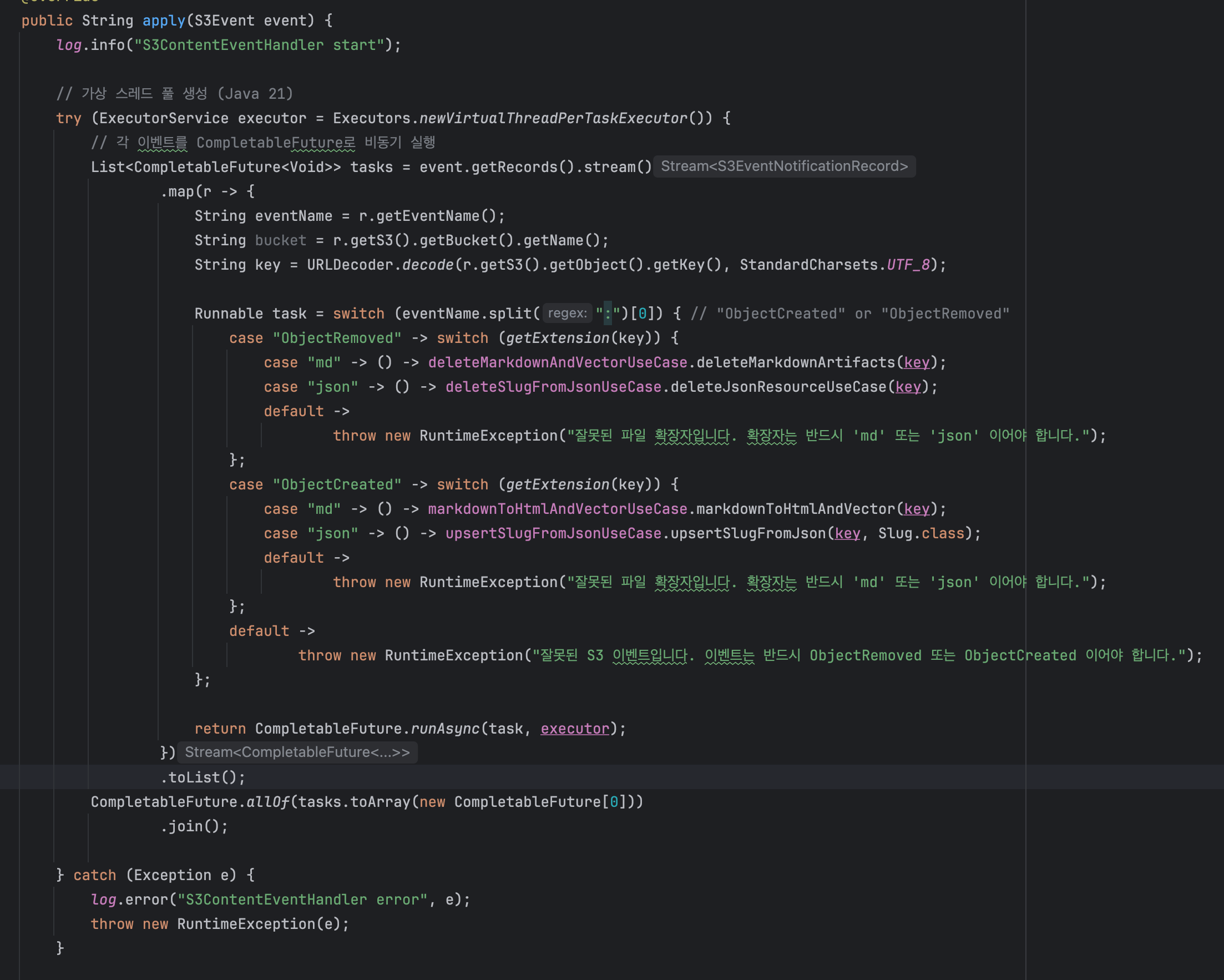Image resolution: width=1224 pixels, height=980 pixels.
Task: Click the catch keyword
Action: (x=94, y=875)
